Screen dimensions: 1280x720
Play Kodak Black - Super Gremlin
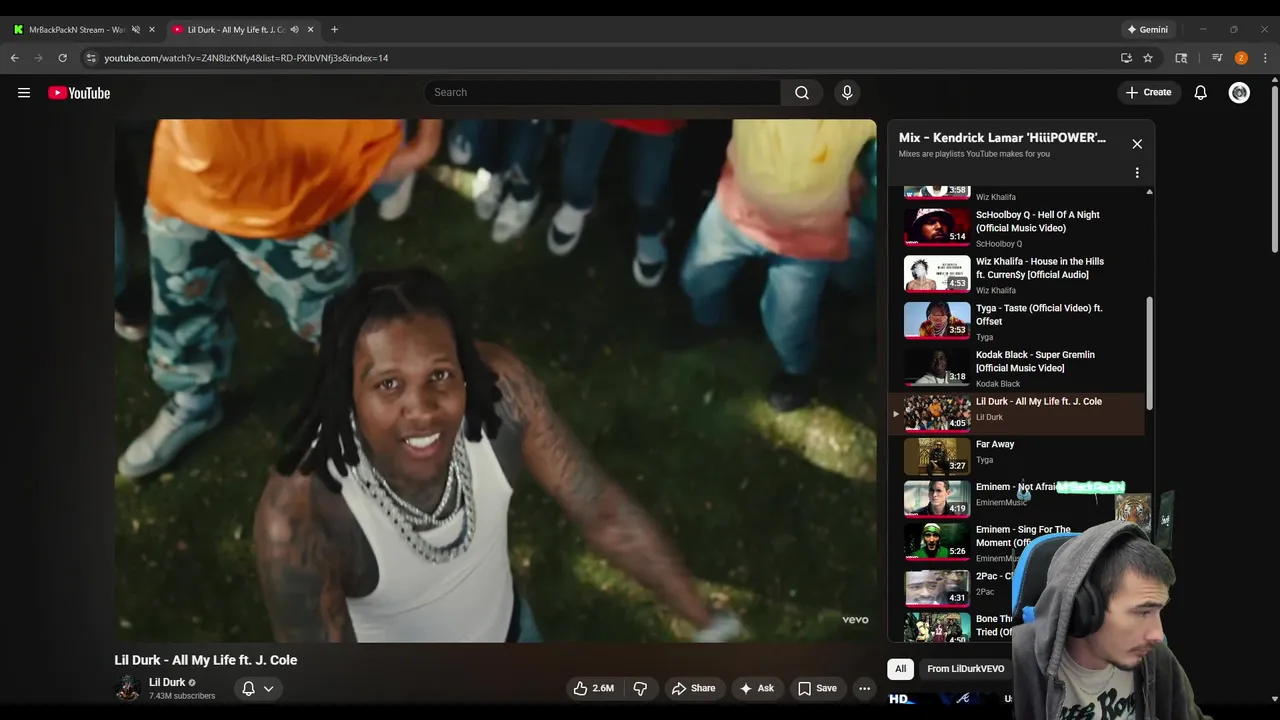point(1018,367)
